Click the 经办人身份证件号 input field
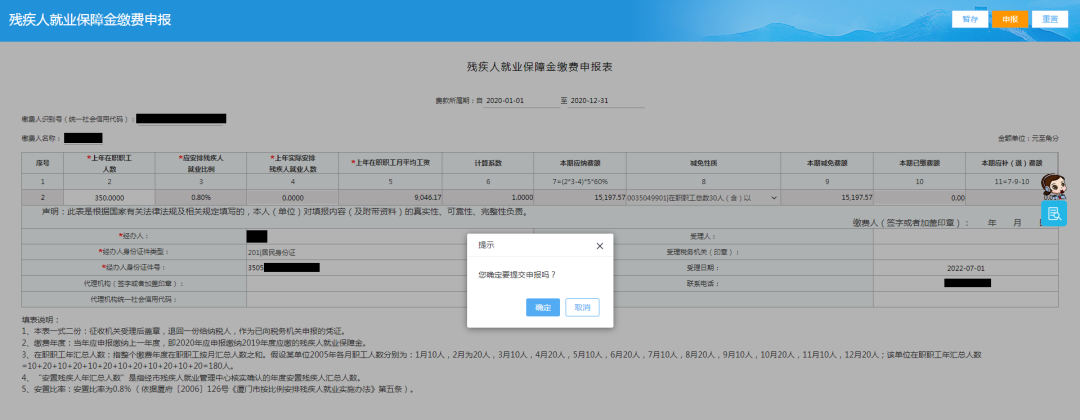The height and width of the screenshot is (420, 1080). tap(355, 268)
